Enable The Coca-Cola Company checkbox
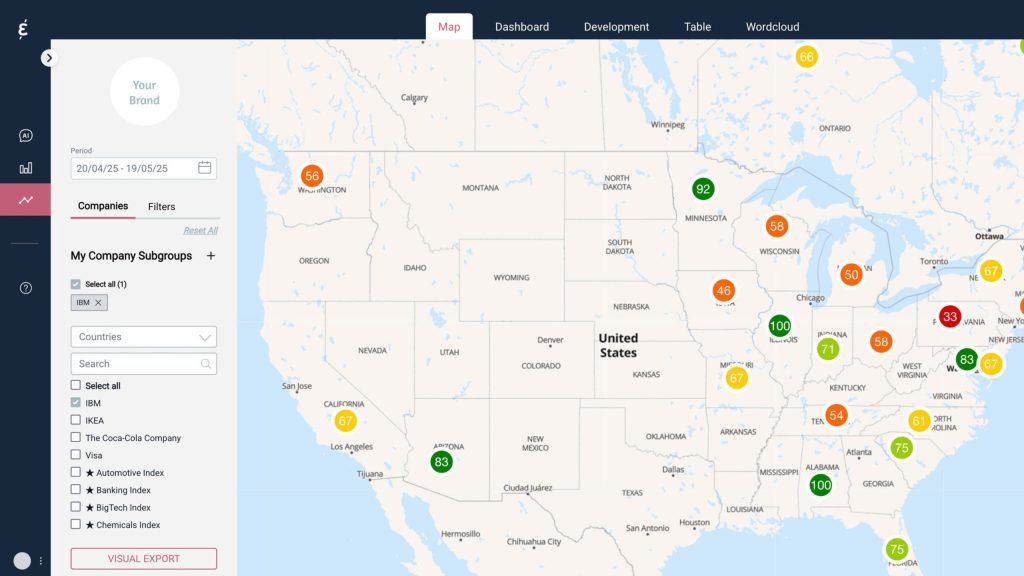 76,438
